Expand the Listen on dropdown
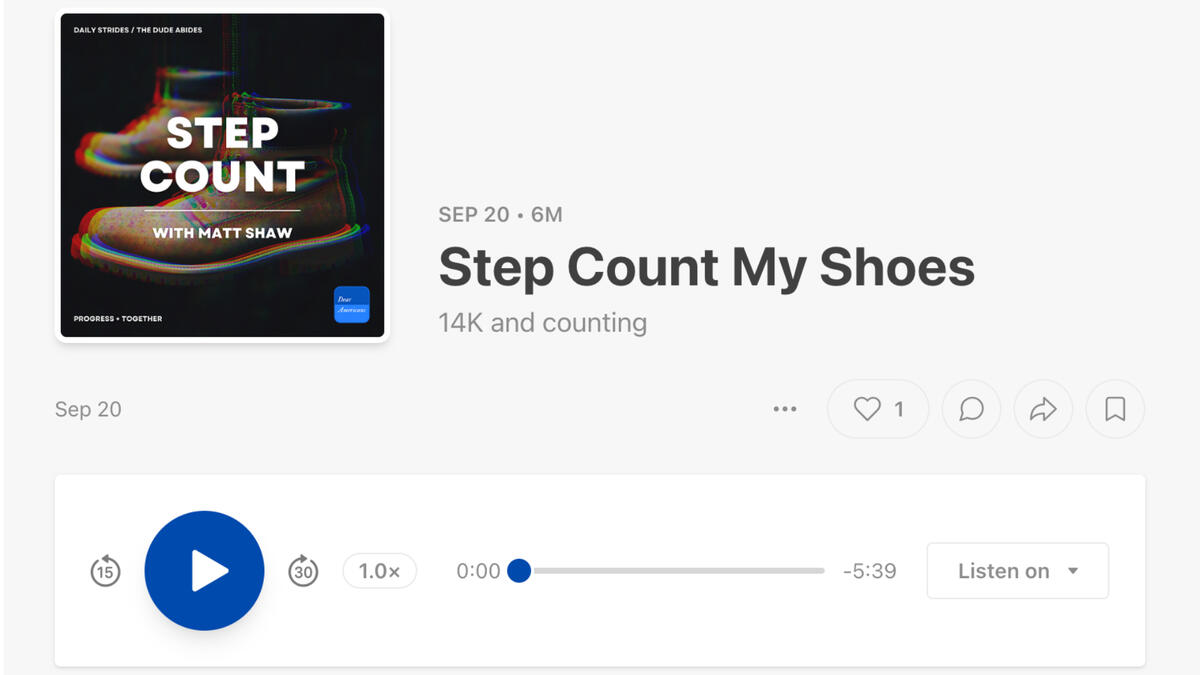1200x675 pixels. pyautogui.click(x=1017, y=571)
